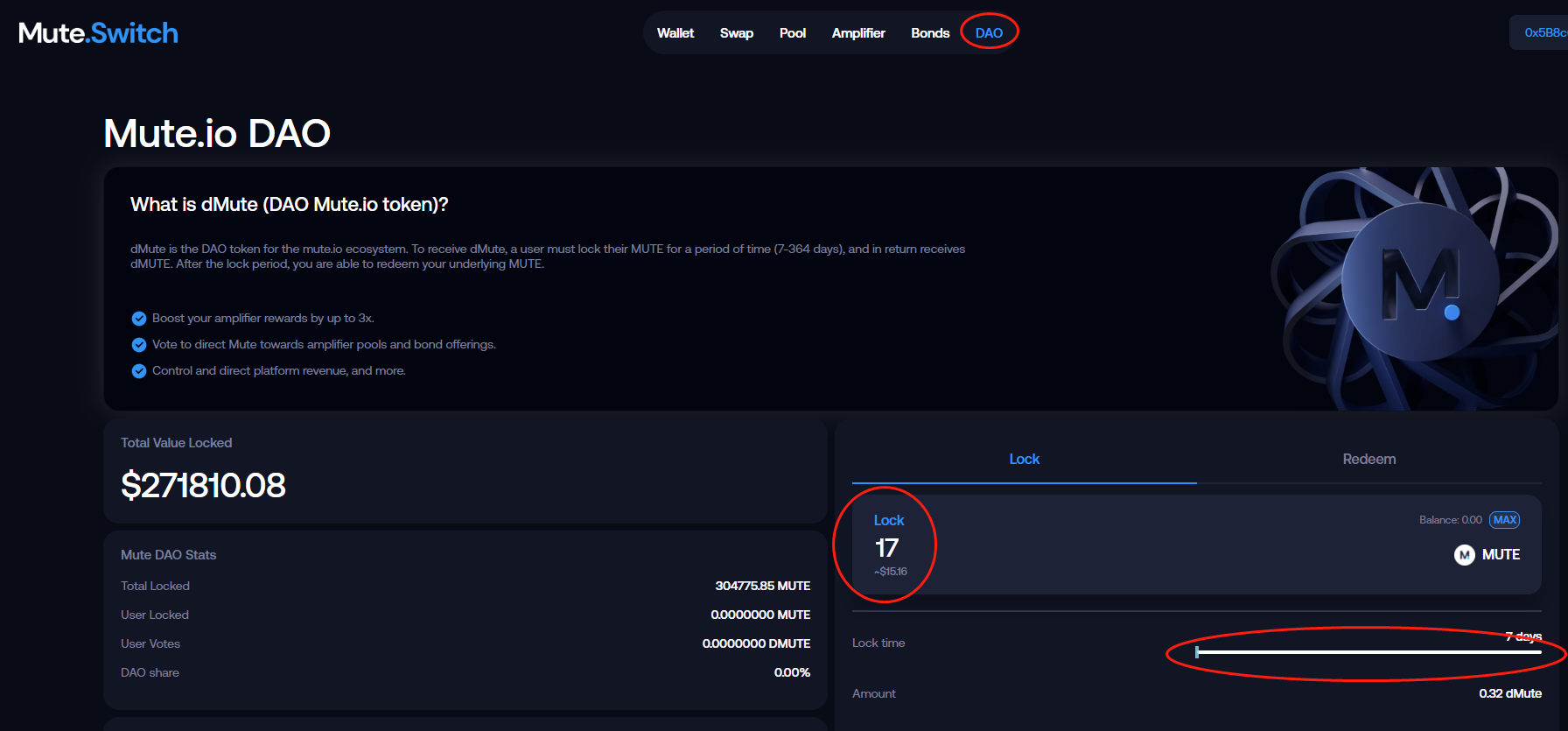Open the Wallet page
The width and height of the screenshot is (1568, 731).
675,33
